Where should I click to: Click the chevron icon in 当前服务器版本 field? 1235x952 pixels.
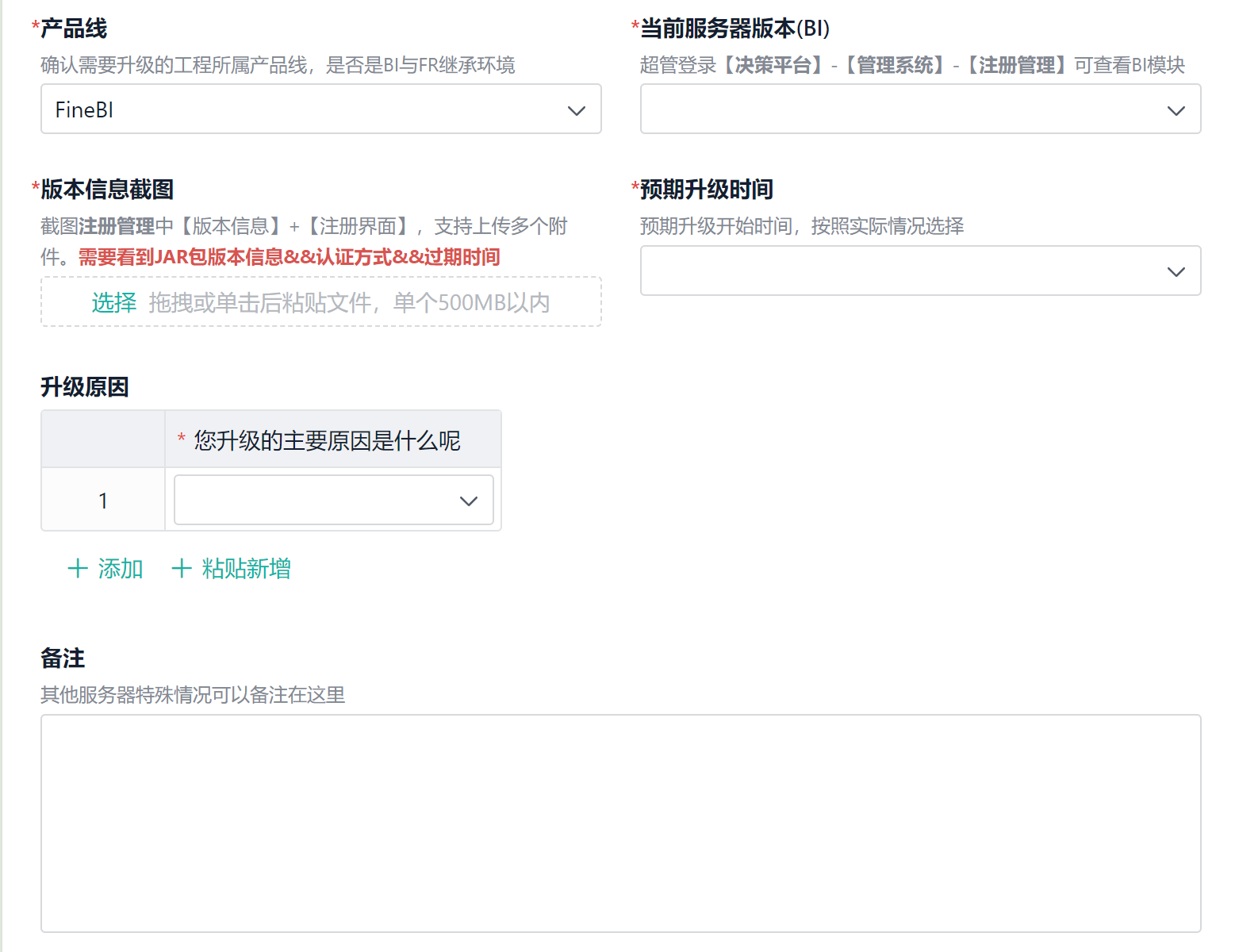(x=1176, y=111)
